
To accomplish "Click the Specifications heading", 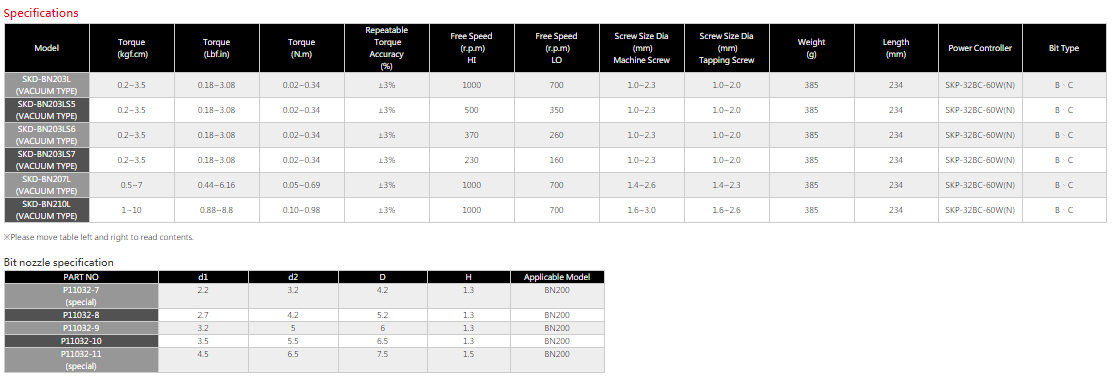I will [41, 13].
